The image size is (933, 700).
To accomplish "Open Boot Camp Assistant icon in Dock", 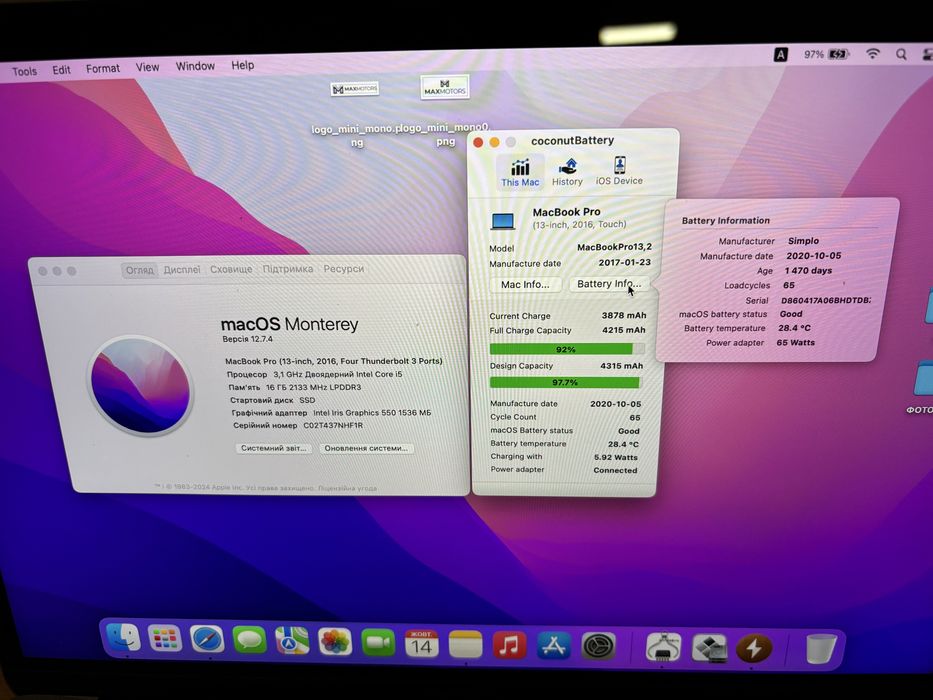I will click(709, 648).
